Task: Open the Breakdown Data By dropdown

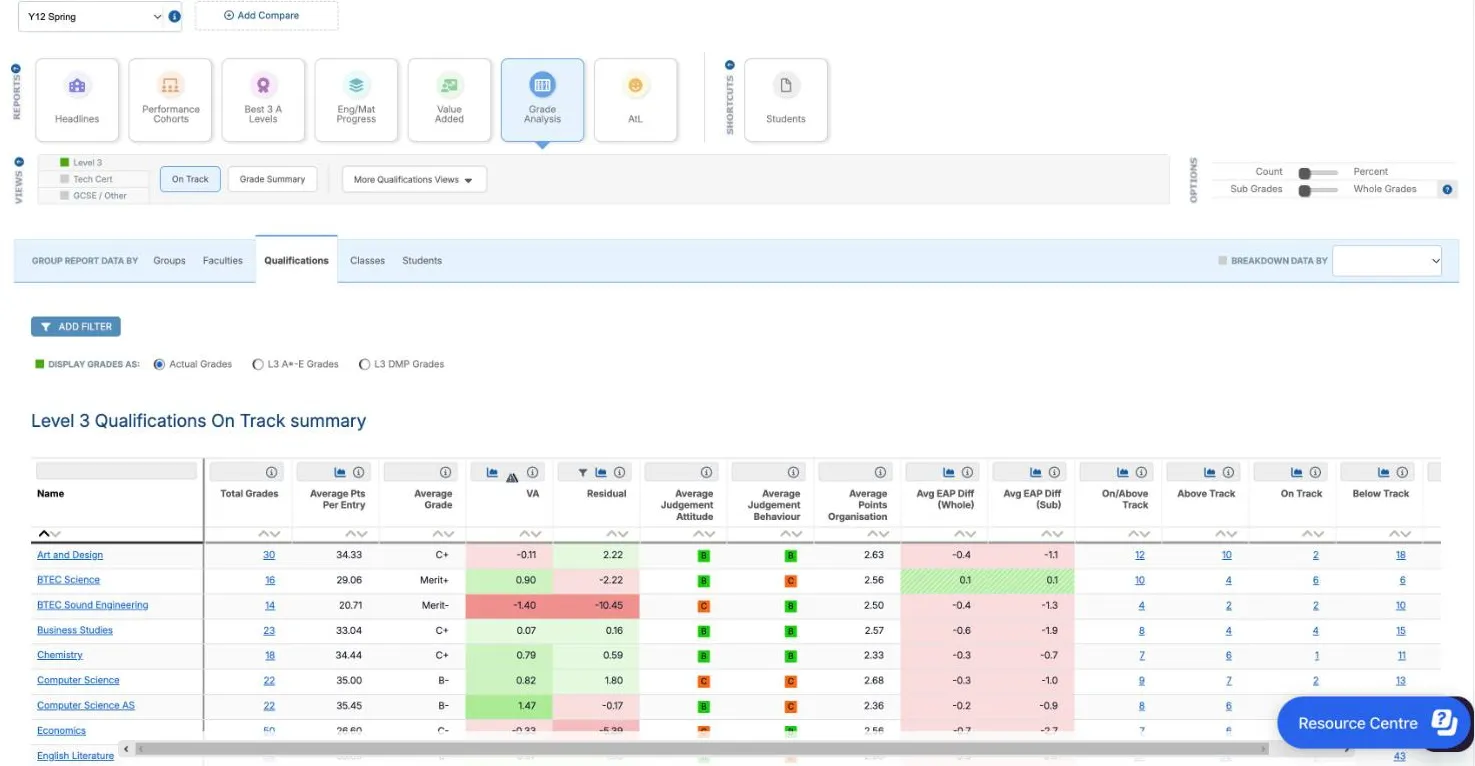Action: tap(1387, 260)
